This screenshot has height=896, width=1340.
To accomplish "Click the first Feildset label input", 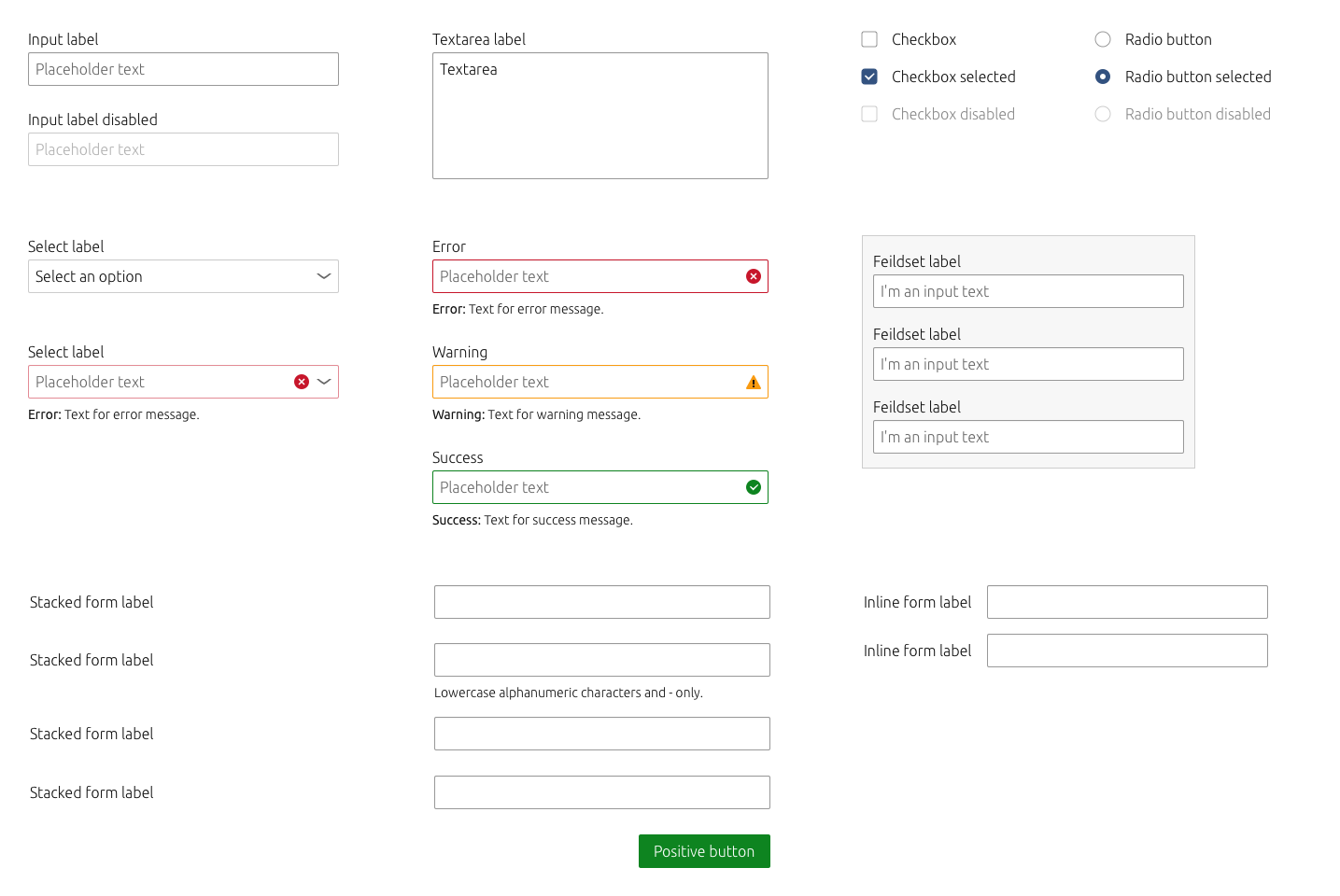I will [1028, 291].
